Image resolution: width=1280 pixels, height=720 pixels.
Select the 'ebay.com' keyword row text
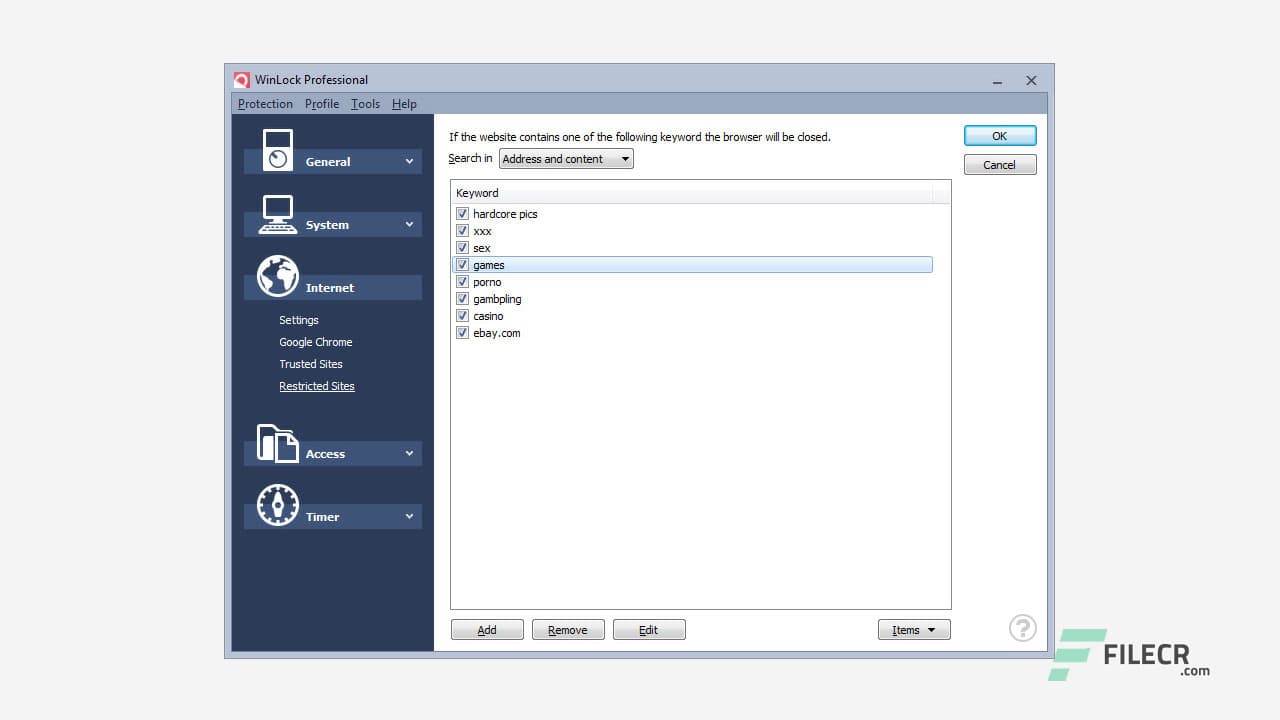tap(497, 333)
